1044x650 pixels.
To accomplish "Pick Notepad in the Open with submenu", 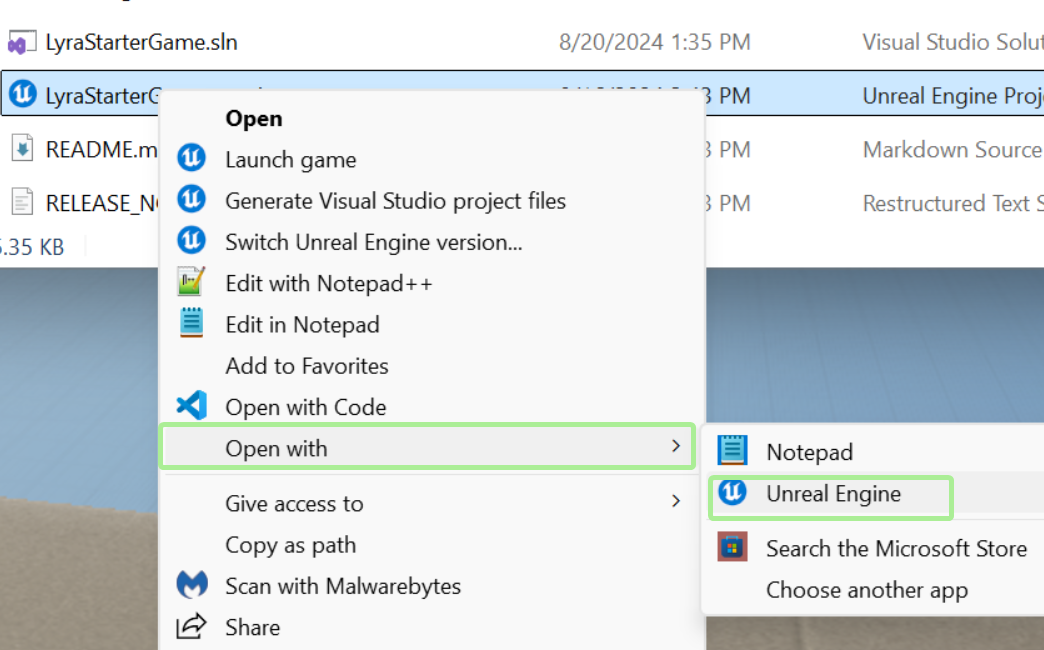I will point(809,453).
